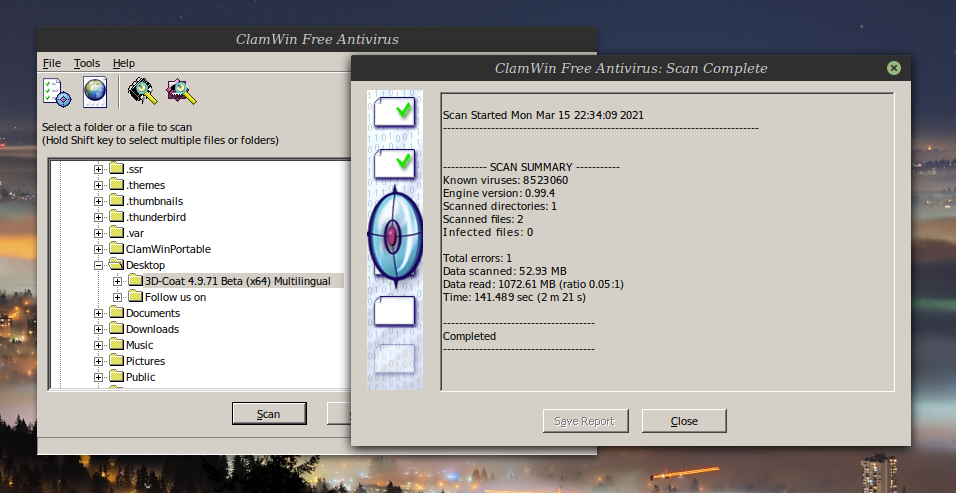Select the ClamWinPortable folder icon
956x493 pixels.
click(x=116, y=249)
